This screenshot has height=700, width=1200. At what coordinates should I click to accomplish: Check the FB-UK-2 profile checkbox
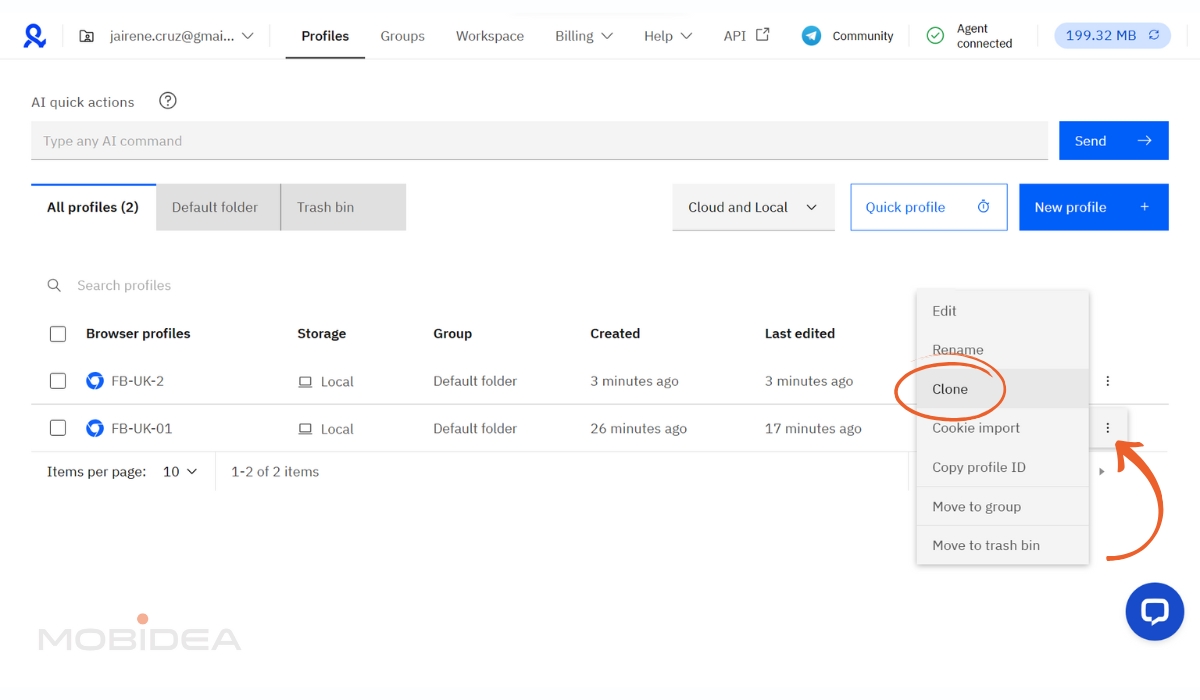(58, 381)
